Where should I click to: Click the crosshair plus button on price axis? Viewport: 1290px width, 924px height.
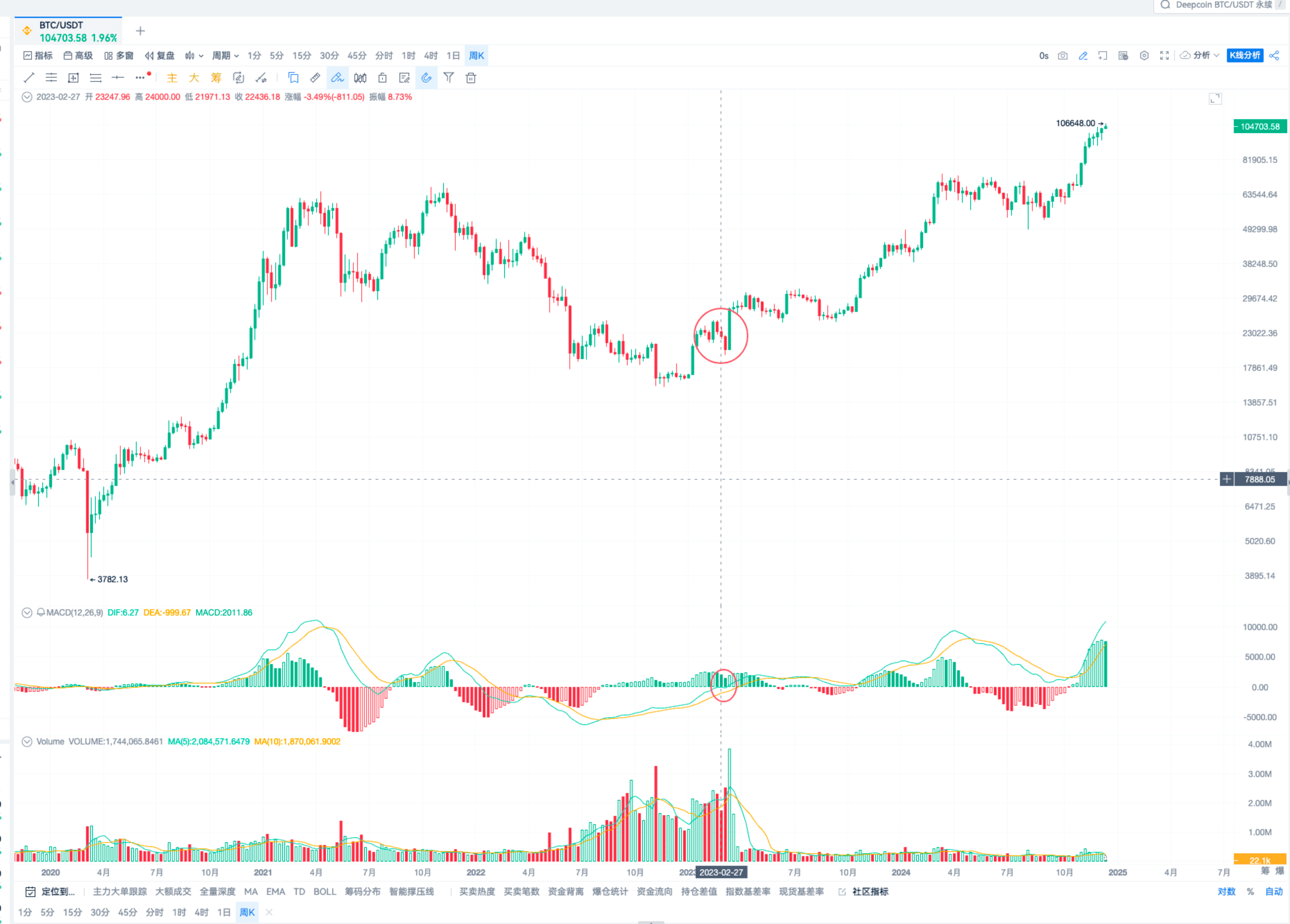[1226, 479]
